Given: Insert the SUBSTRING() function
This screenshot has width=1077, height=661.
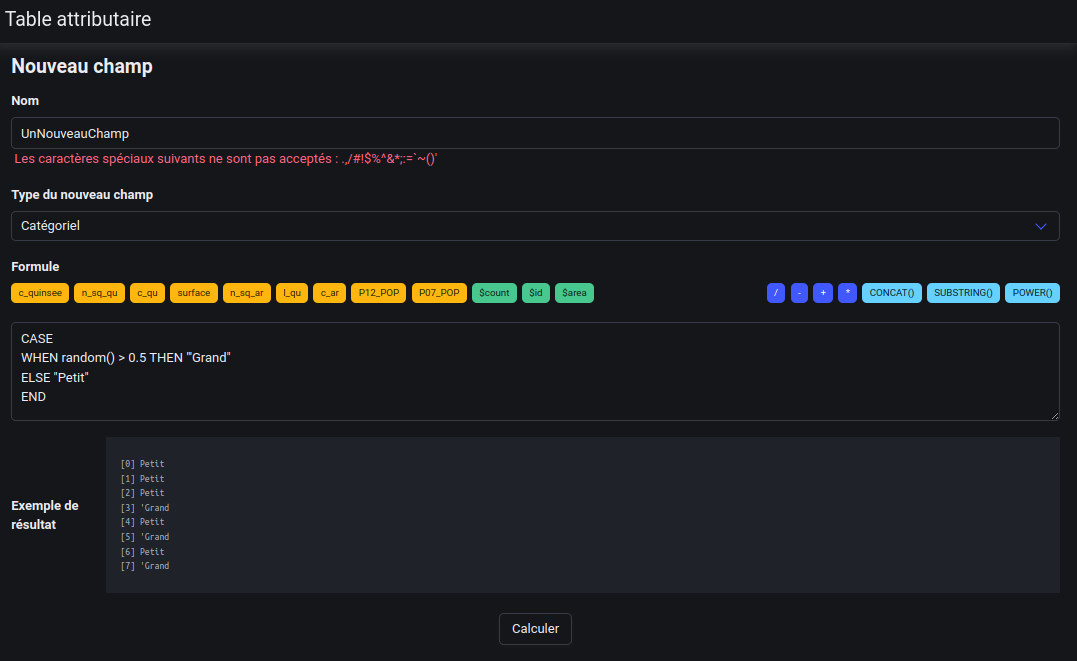Looking at the screenshot, I should [x=962, y=293].
